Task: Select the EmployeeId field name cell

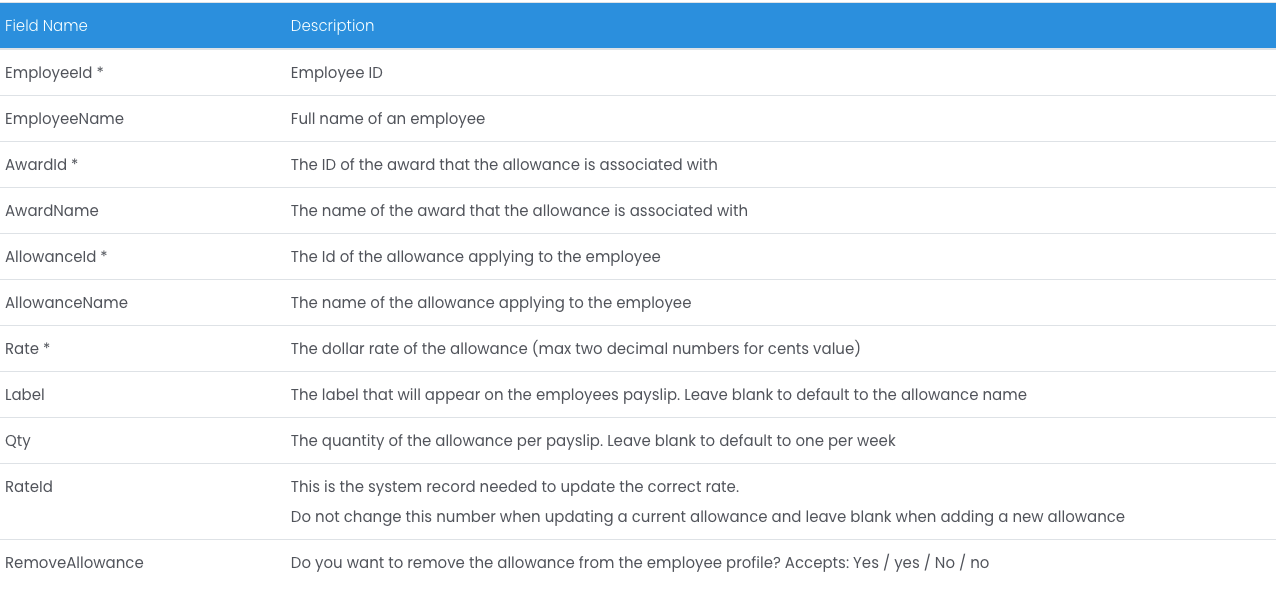Action: point(54,73)
